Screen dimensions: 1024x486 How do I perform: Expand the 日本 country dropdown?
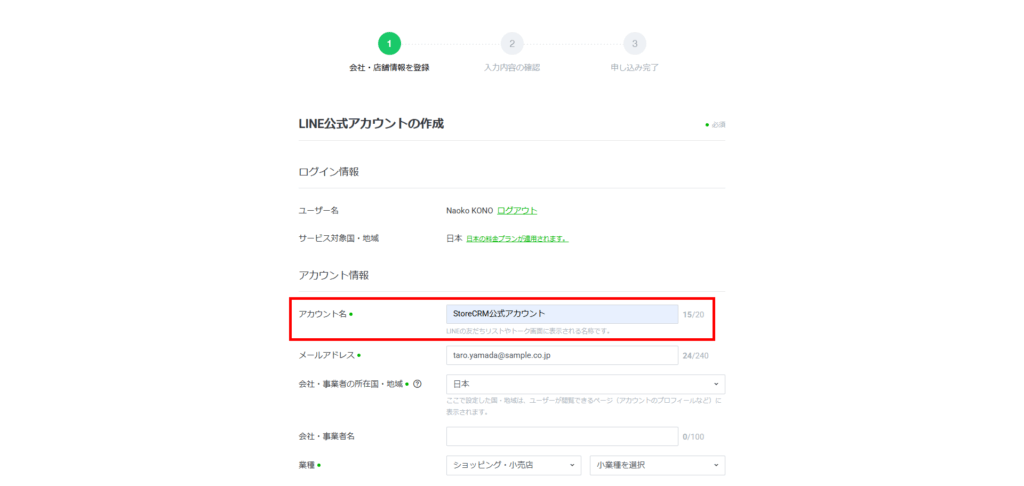[585, 384]
